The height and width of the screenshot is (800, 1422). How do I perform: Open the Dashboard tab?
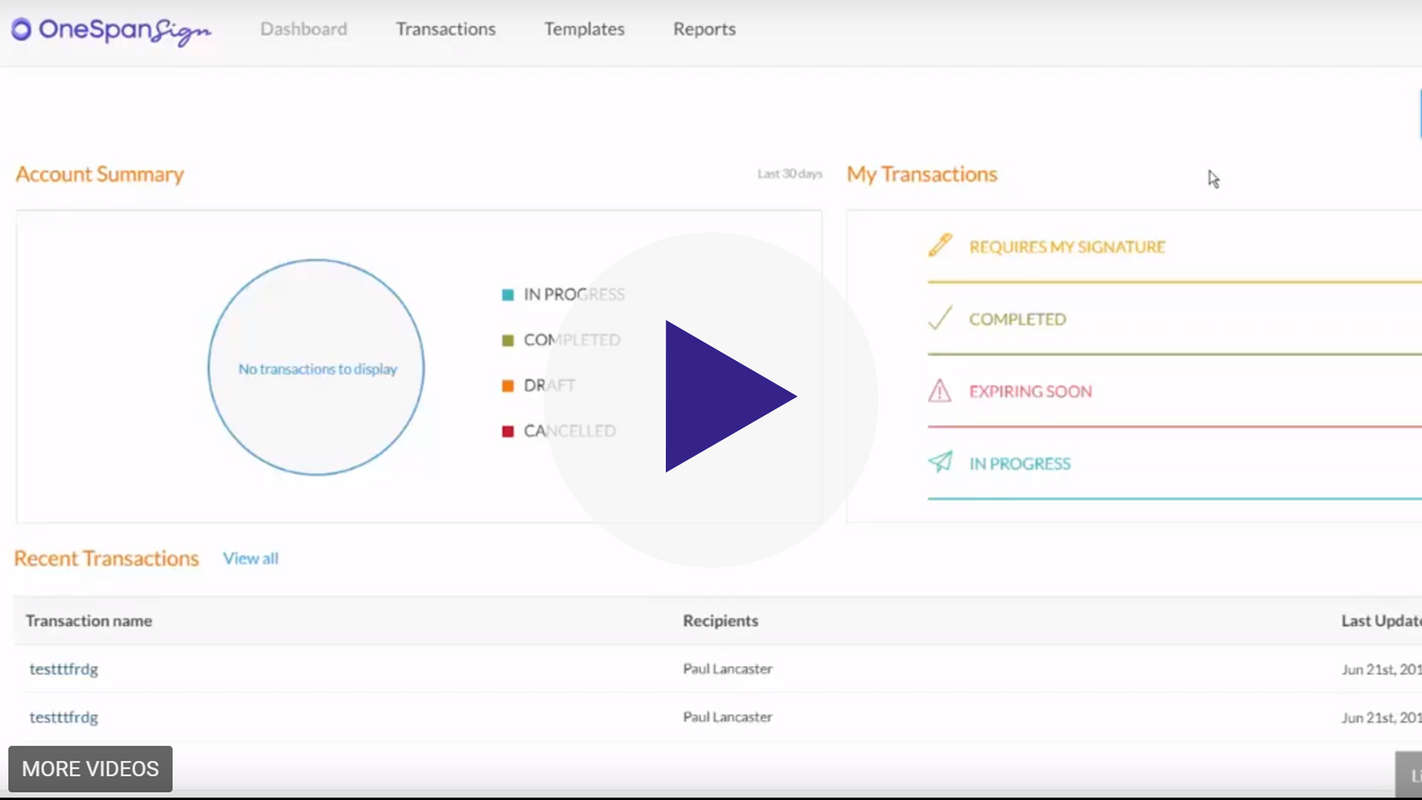(x=303, y=29)
